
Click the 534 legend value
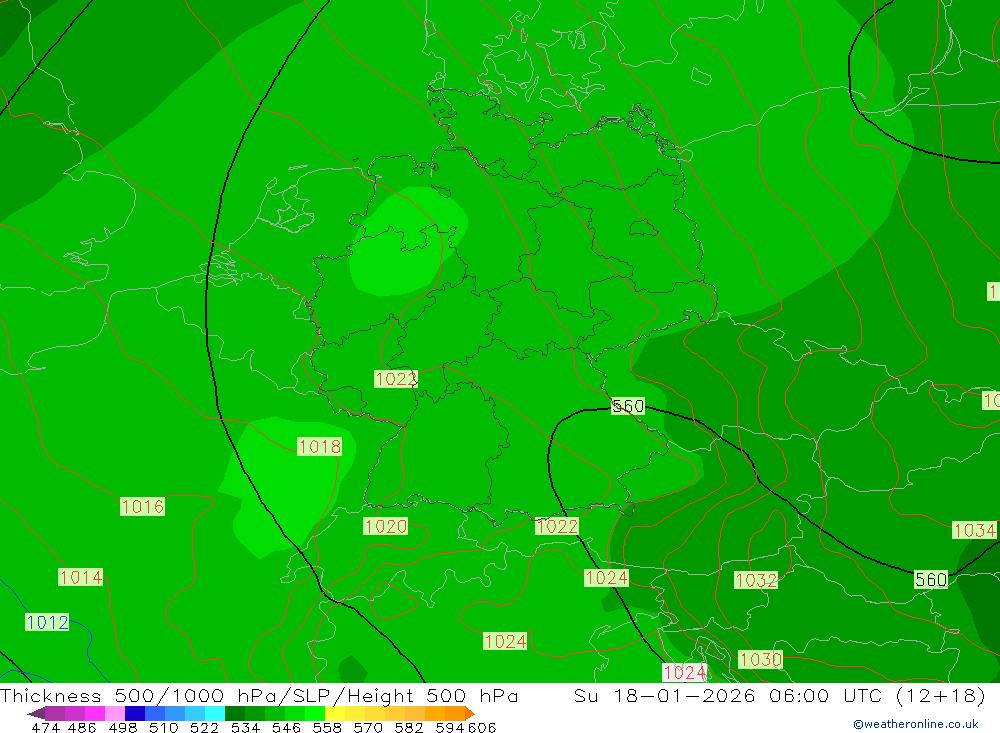(245, 727)
